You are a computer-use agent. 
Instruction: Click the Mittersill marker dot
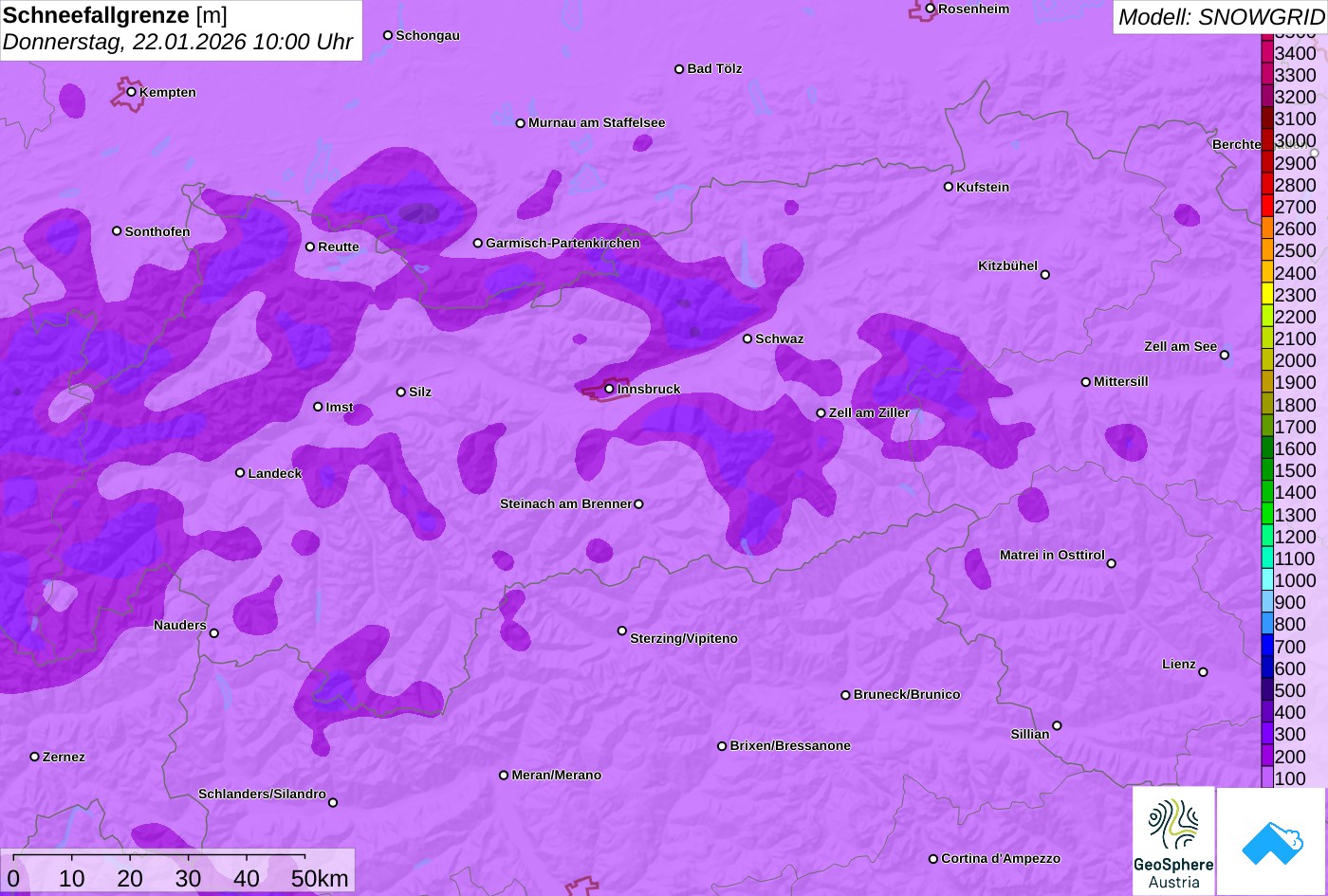point(1086,382)
